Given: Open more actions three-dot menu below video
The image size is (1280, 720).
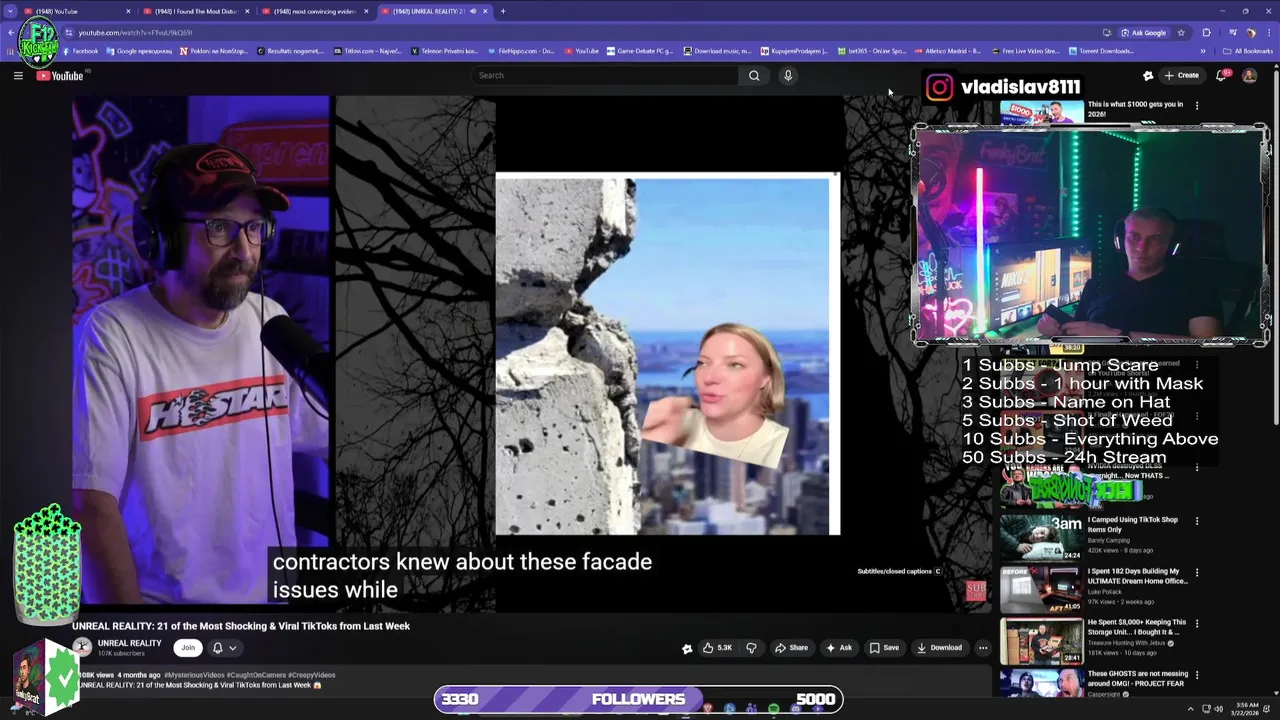Looking at the screenshot, I should pos(983,647).
